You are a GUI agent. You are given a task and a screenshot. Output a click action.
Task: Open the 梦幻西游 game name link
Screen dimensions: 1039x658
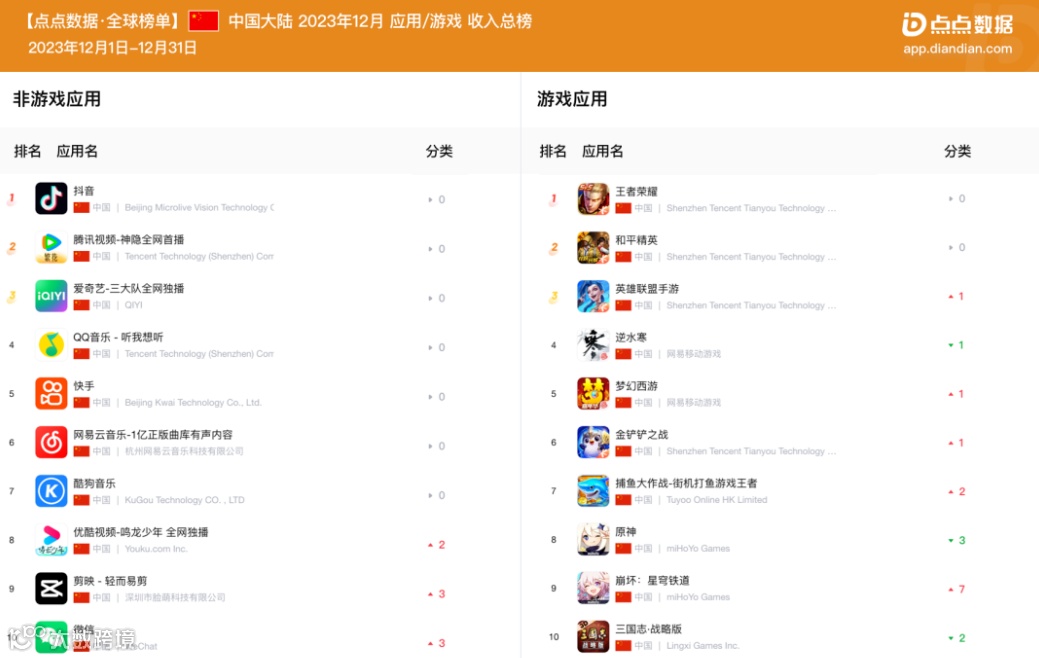click(x=636, y=386)
